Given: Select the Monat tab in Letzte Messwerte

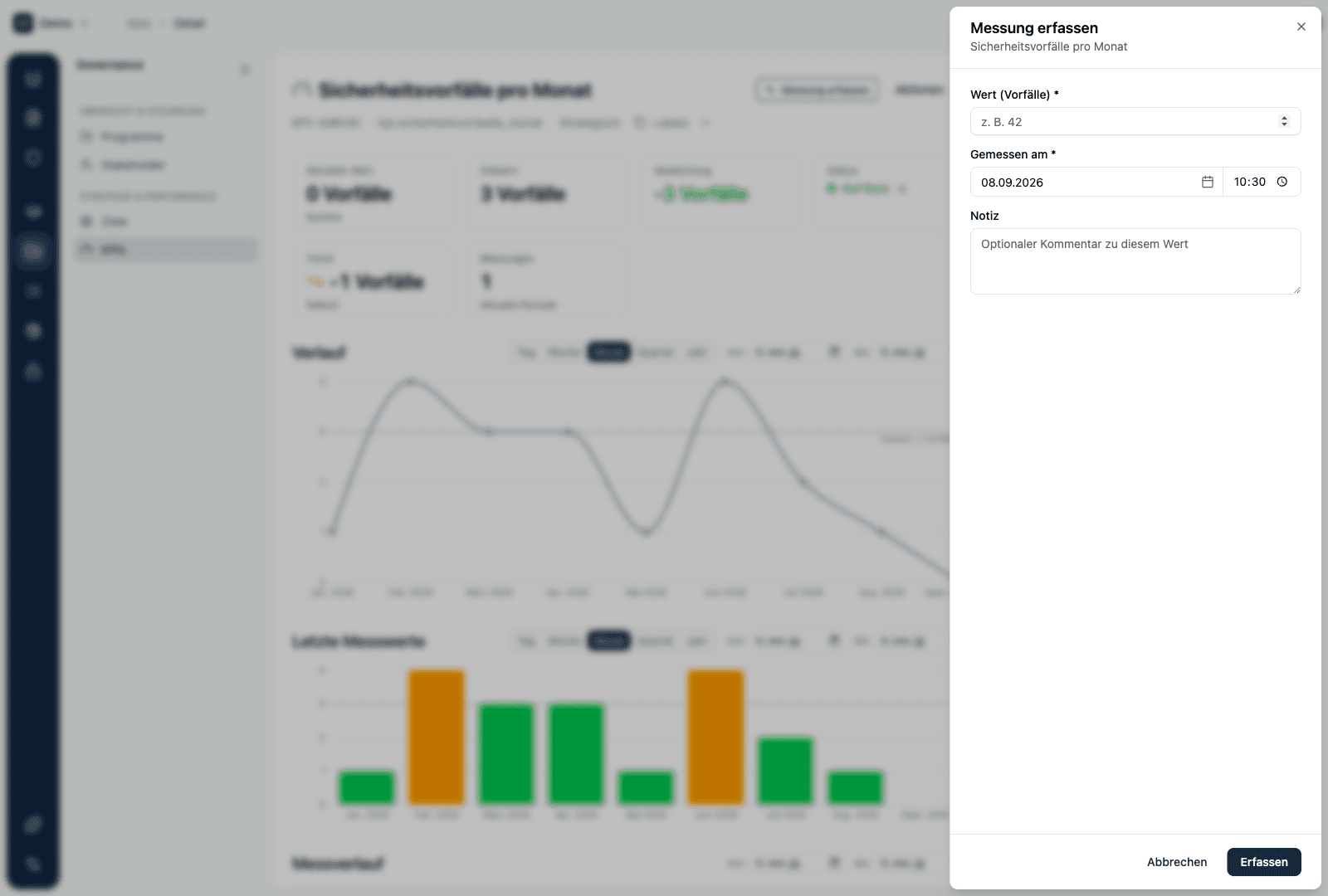Looking at the screenshot, I should (x=609, y=641).
